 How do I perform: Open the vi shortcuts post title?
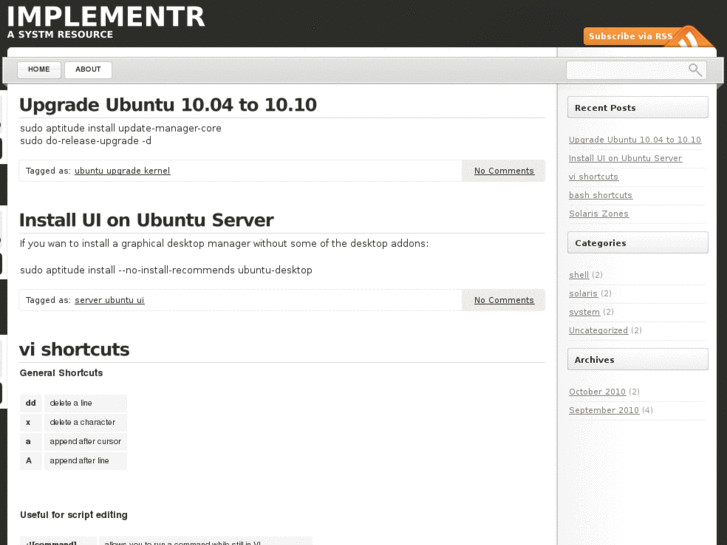(74, 349)
